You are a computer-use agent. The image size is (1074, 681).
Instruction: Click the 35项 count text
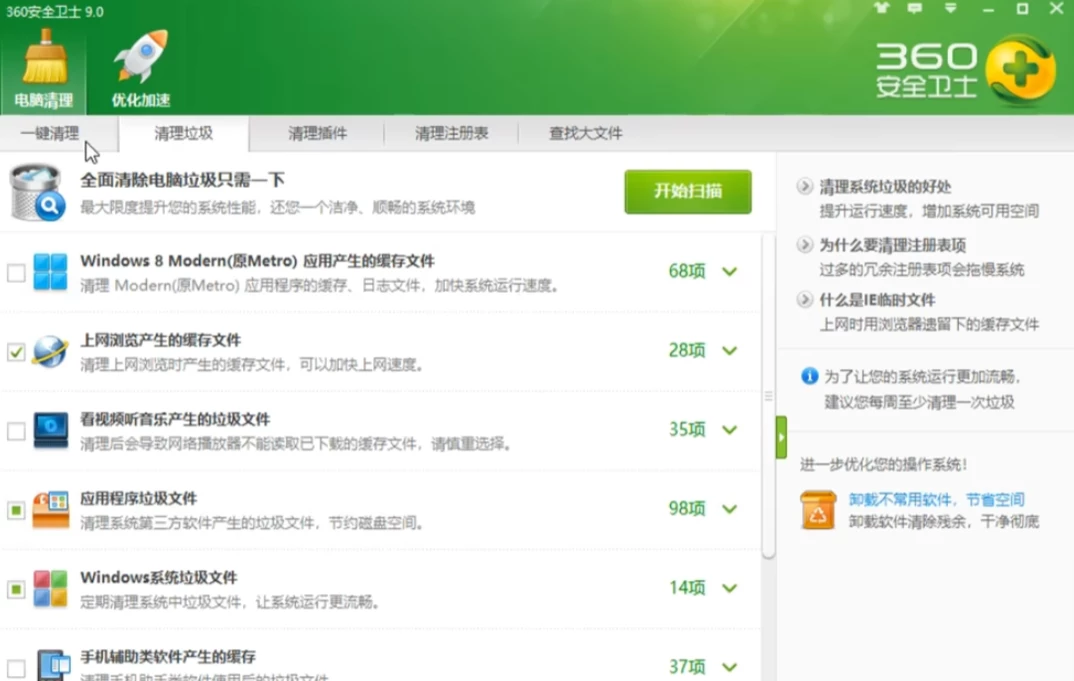tap(687, 430)
